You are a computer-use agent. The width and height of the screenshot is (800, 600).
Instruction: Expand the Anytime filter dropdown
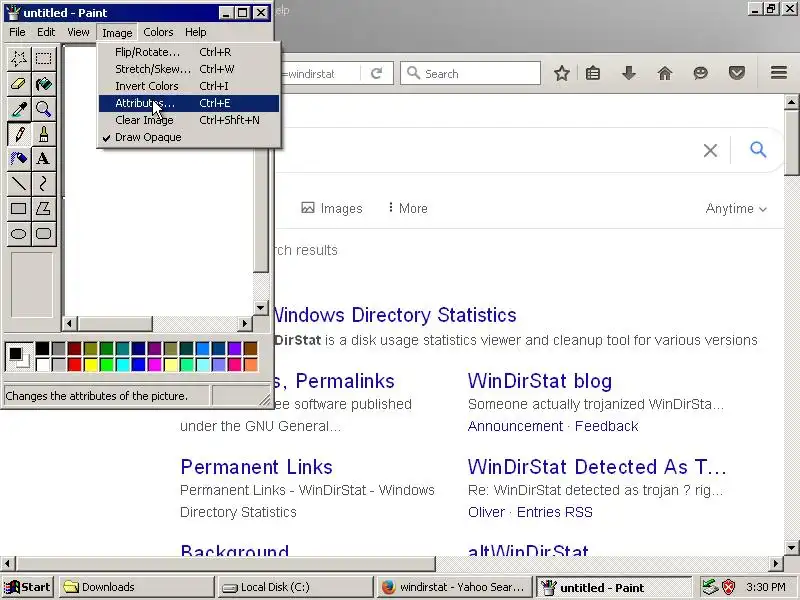(736, 209)
